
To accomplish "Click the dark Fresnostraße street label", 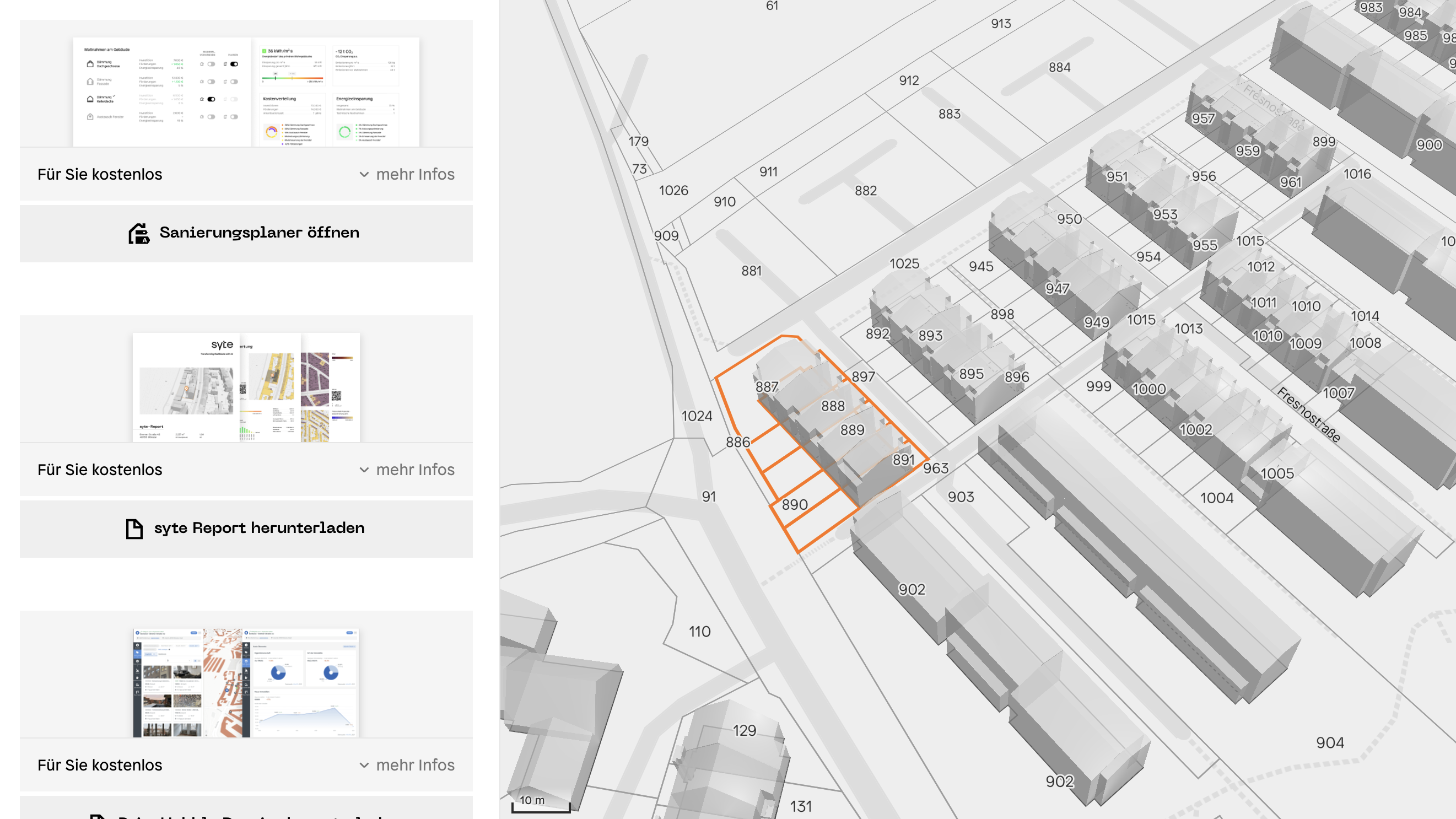I will pyautogui.click(x=1308, y=414).
